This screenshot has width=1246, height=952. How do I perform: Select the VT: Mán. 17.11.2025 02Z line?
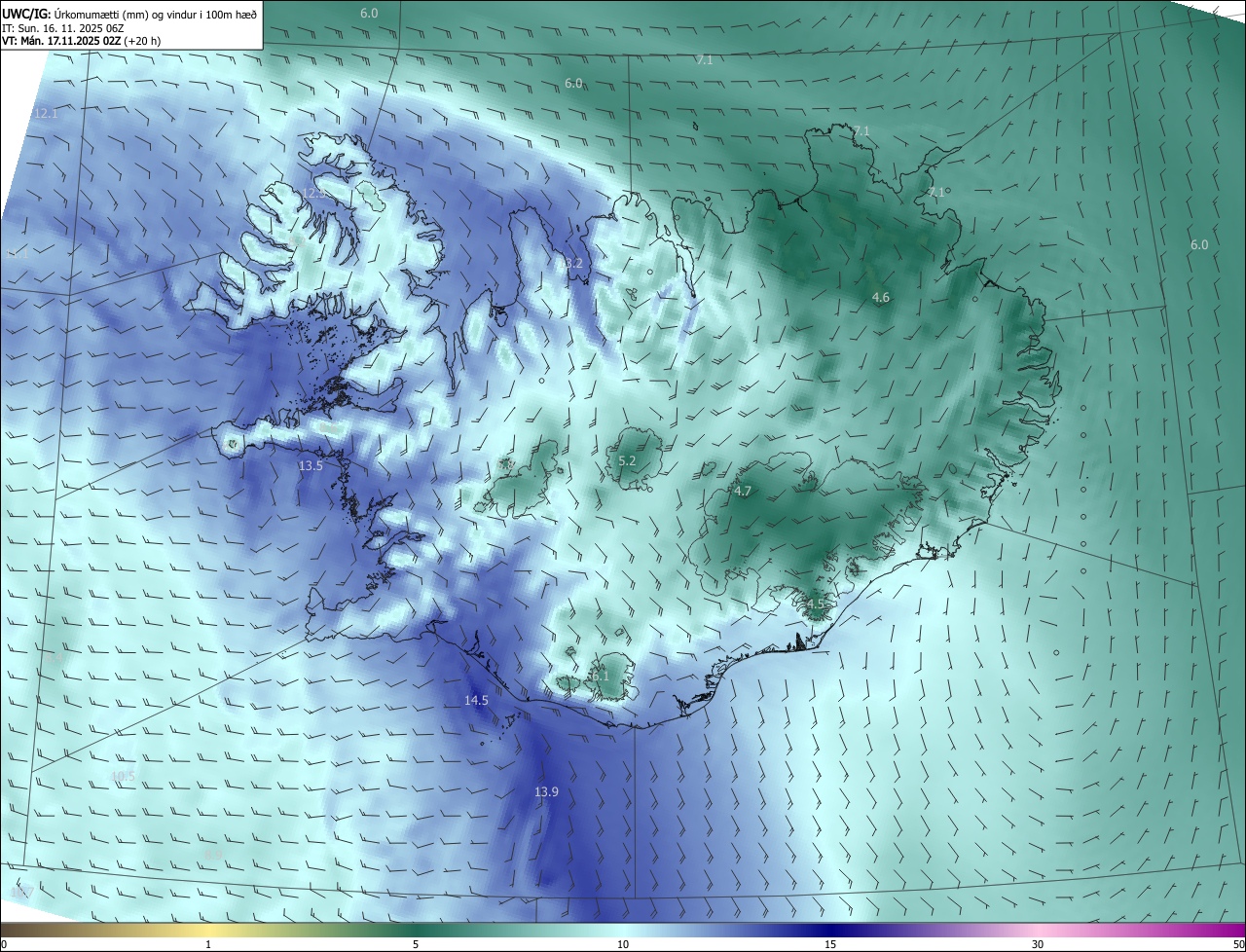point(81,41)
